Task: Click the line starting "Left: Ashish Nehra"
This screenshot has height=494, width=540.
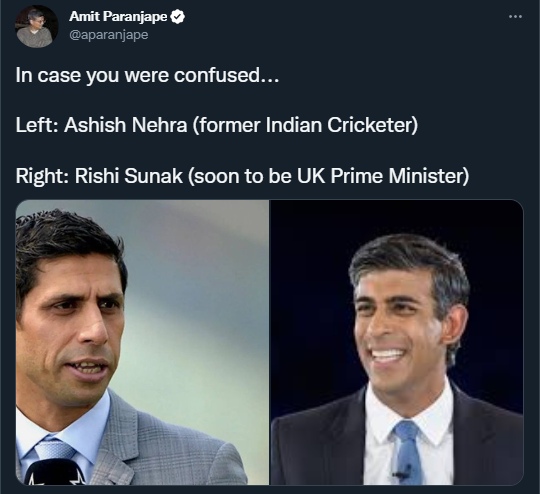Action: coord(217,125)
